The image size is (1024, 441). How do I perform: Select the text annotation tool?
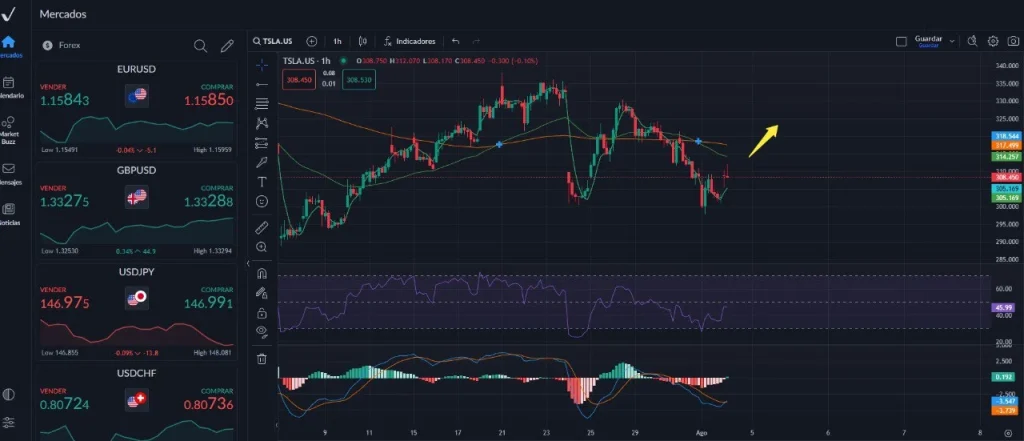tap(262, 182)
